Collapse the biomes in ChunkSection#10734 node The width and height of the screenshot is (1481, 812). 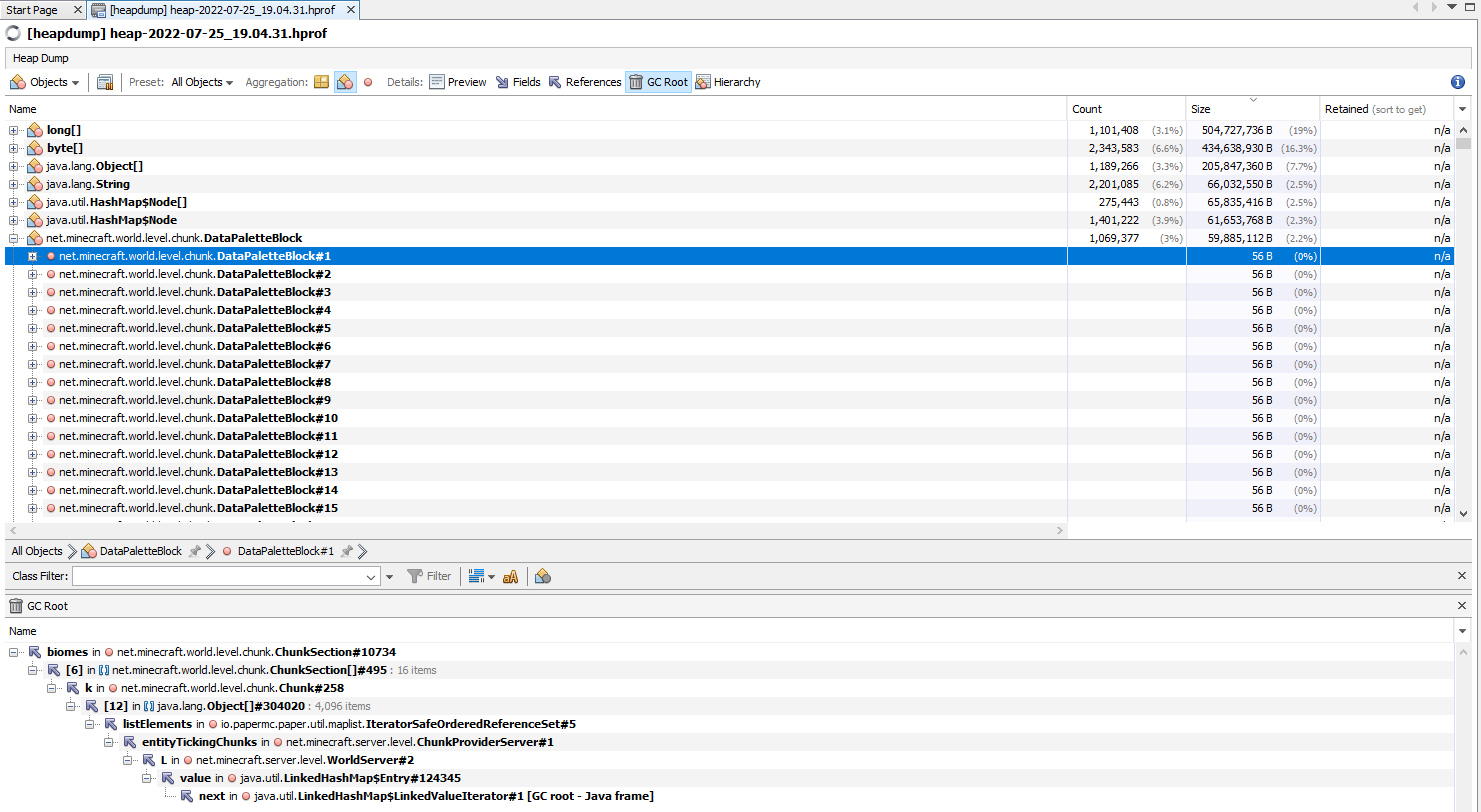14,652
